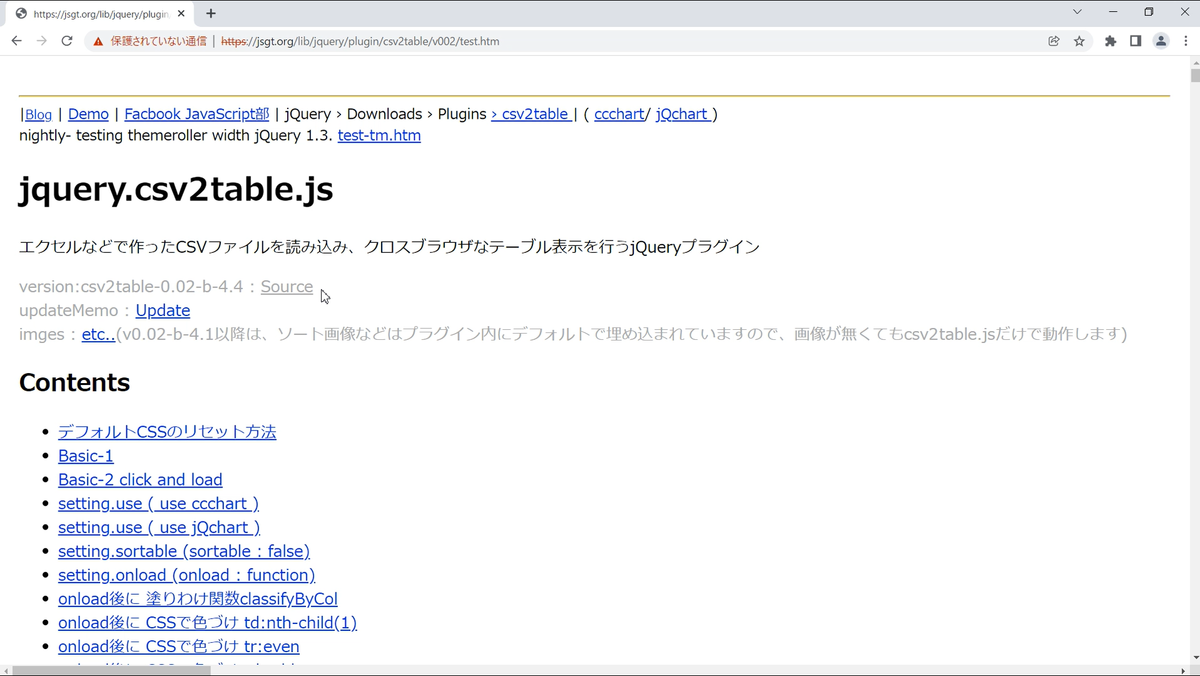Open the Basic-1 contents link
The image size is (1200, 676).
click(x=85, y=455)
